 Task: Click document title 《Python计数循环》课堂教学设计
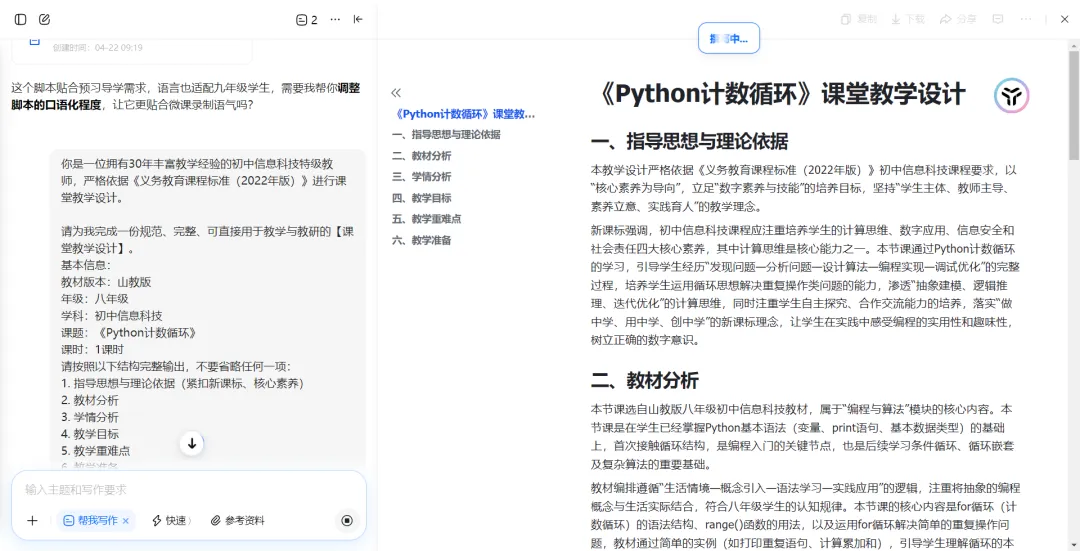pyautogui.click(x=778, y=95)
